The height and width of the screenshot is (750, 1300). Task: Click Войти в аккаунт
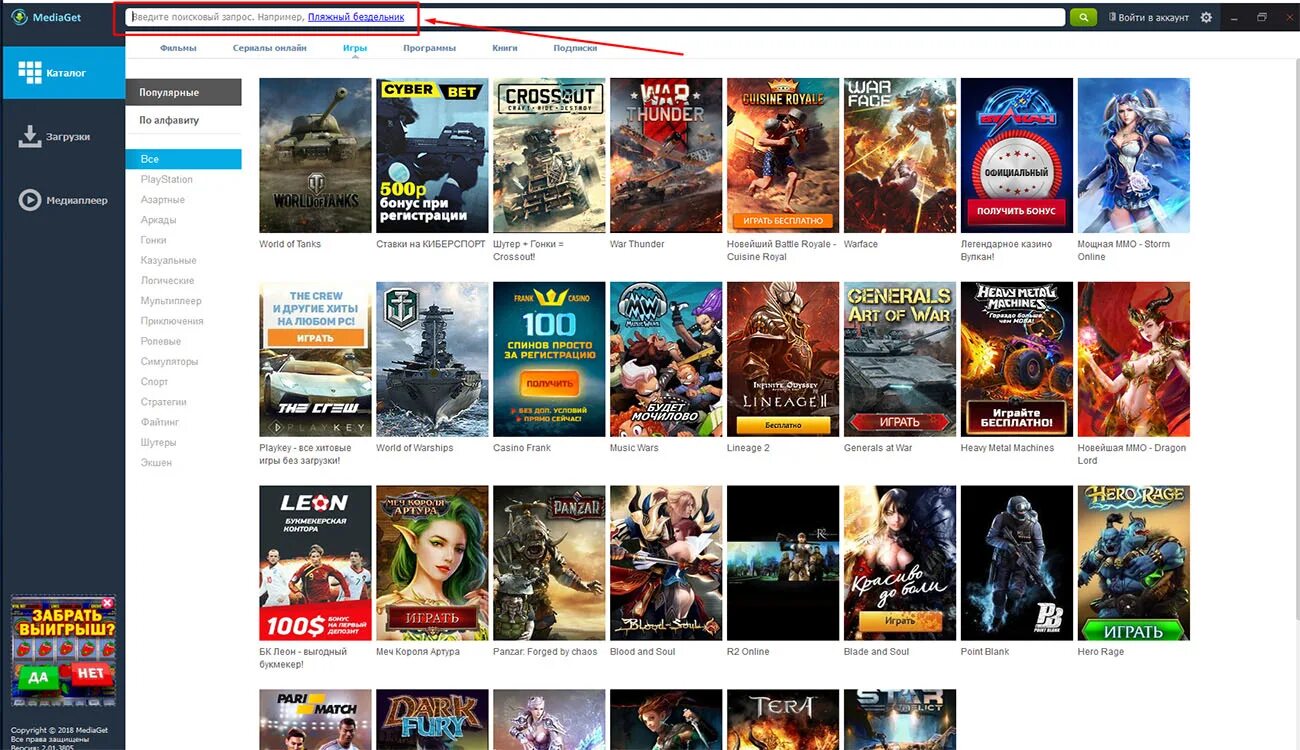tap(1148, 17)
